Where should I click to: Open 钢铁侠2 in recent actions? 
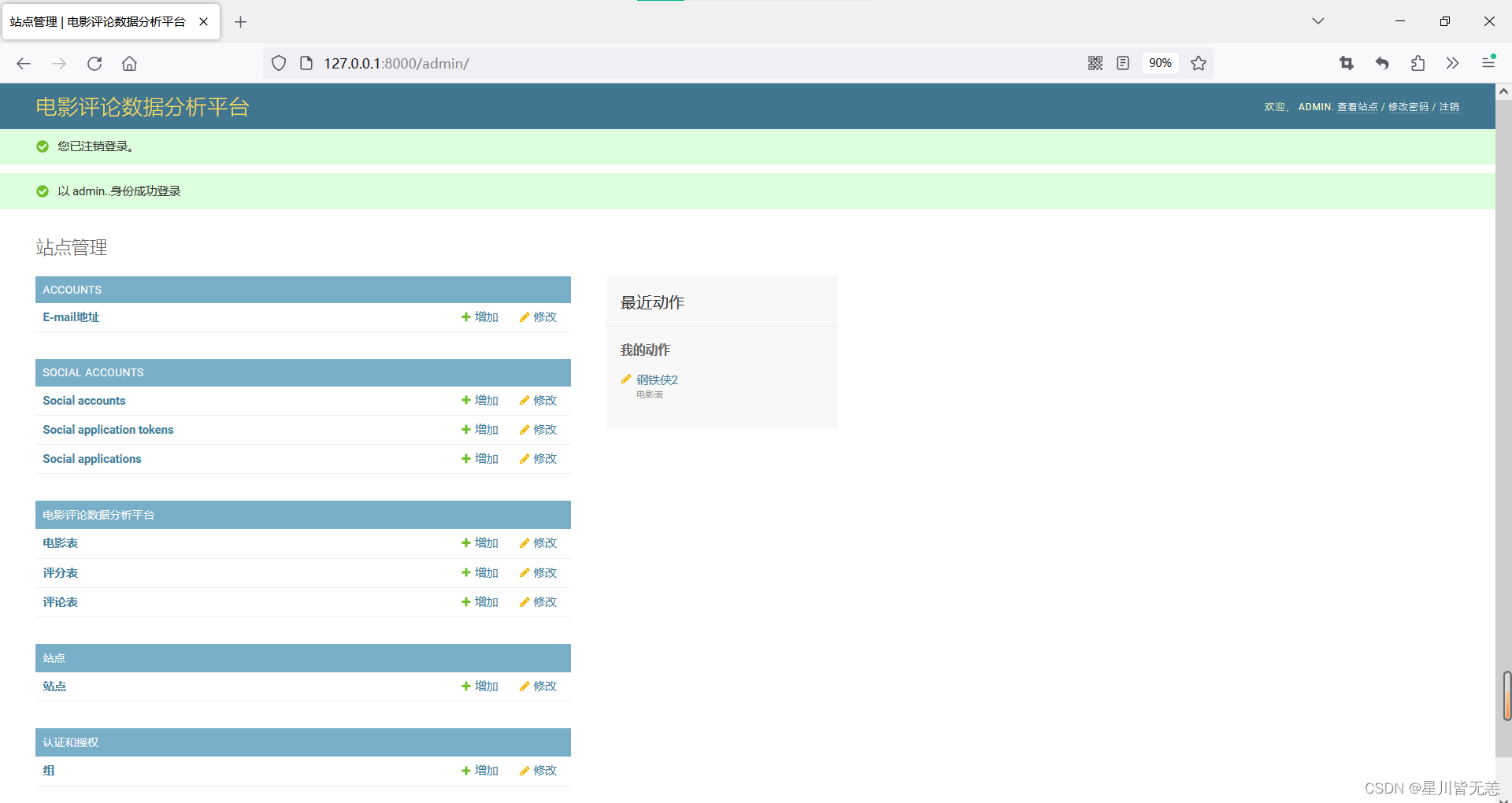pos(657,379)
